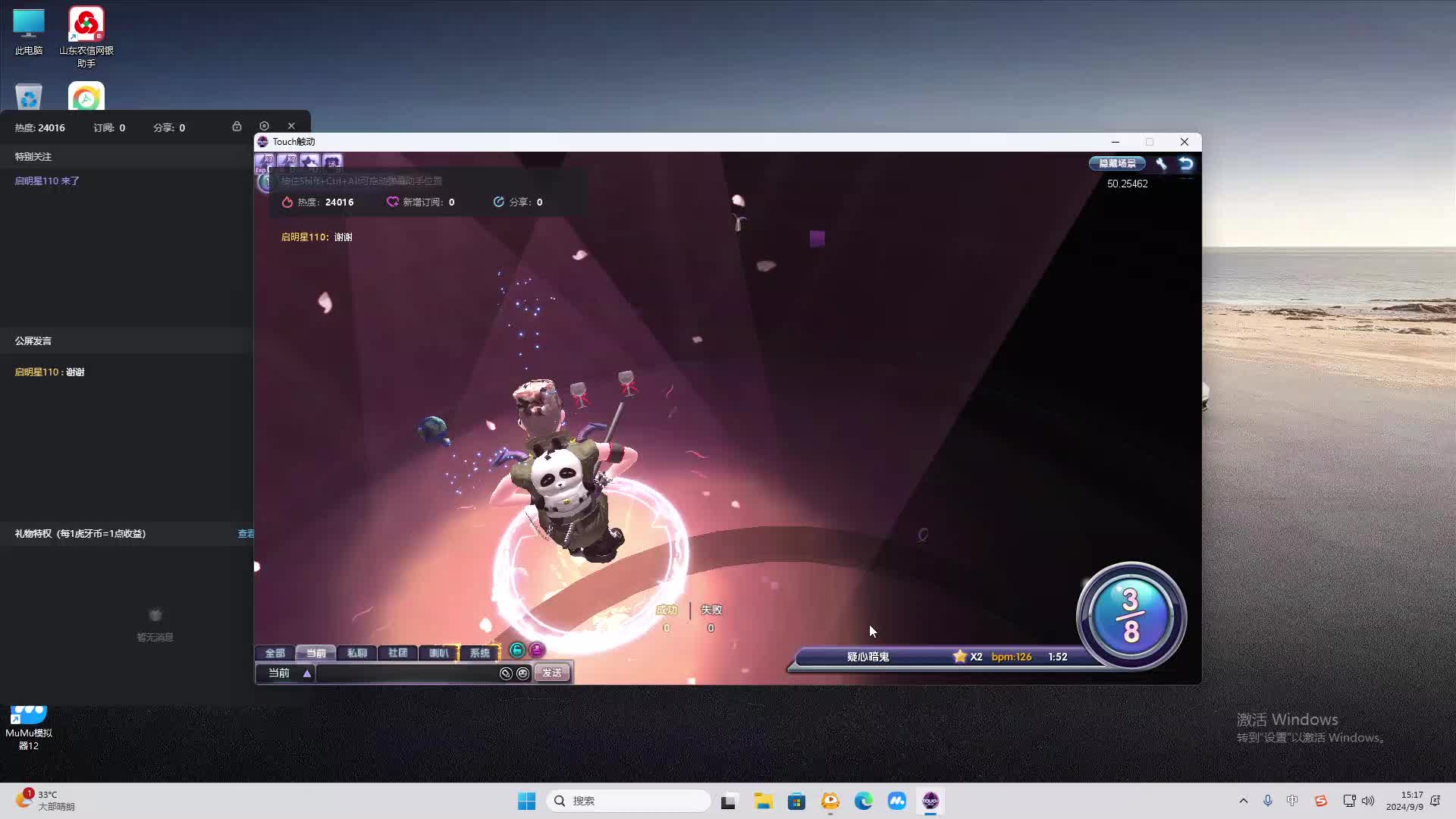Click the blue return arrow icon
This screenshot has height=819, width=1456.
pos(1186,163)
